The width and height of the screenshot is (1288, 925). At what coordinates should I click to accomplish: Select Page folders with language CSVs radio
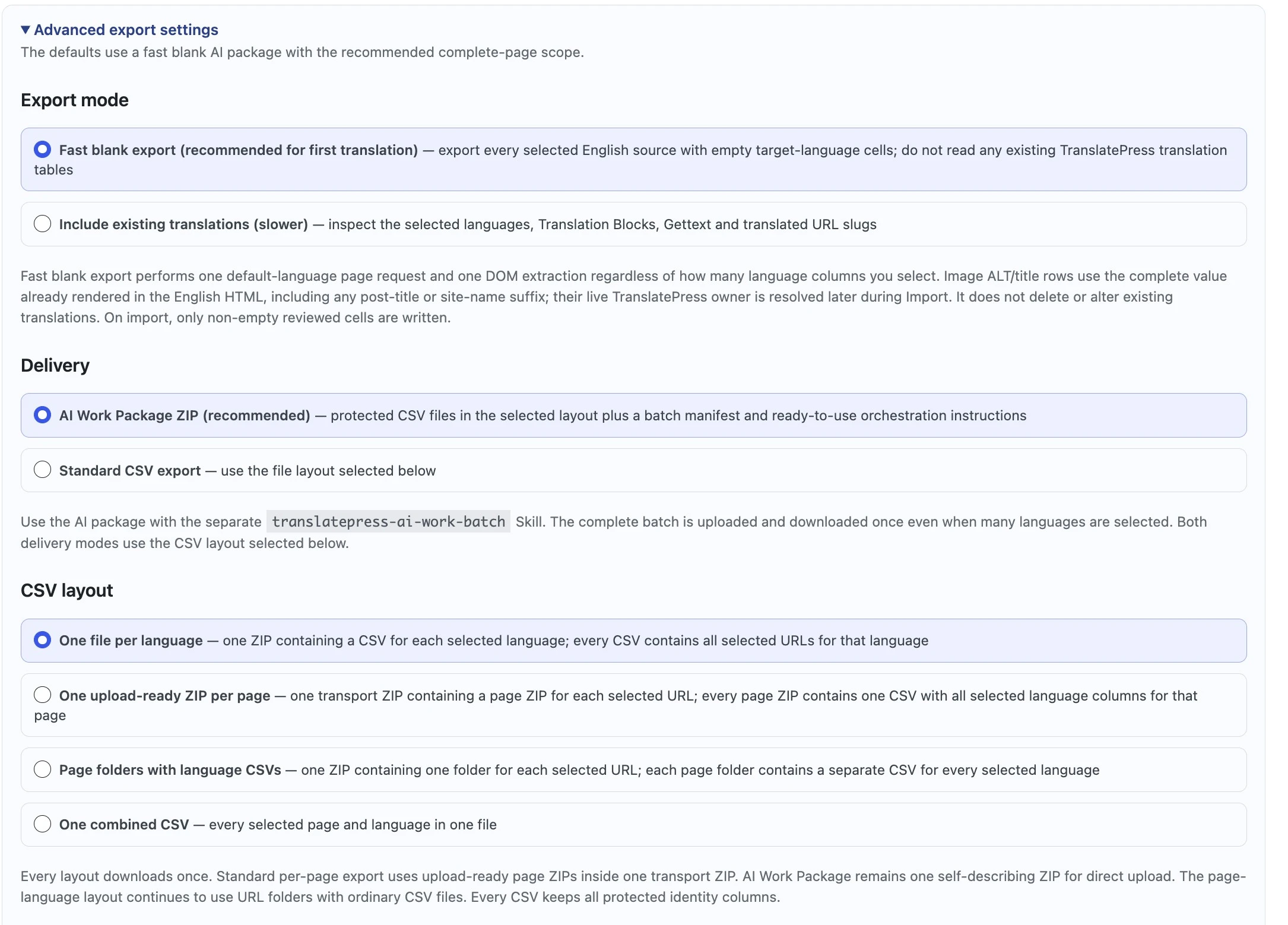tap(42, 769)
